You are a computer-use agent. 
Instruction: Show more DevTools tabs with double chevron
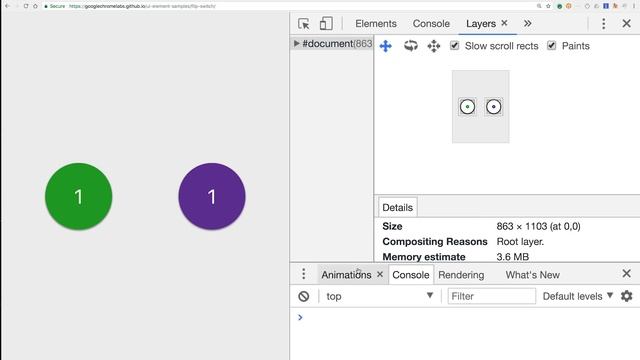(x=528, y=24)
